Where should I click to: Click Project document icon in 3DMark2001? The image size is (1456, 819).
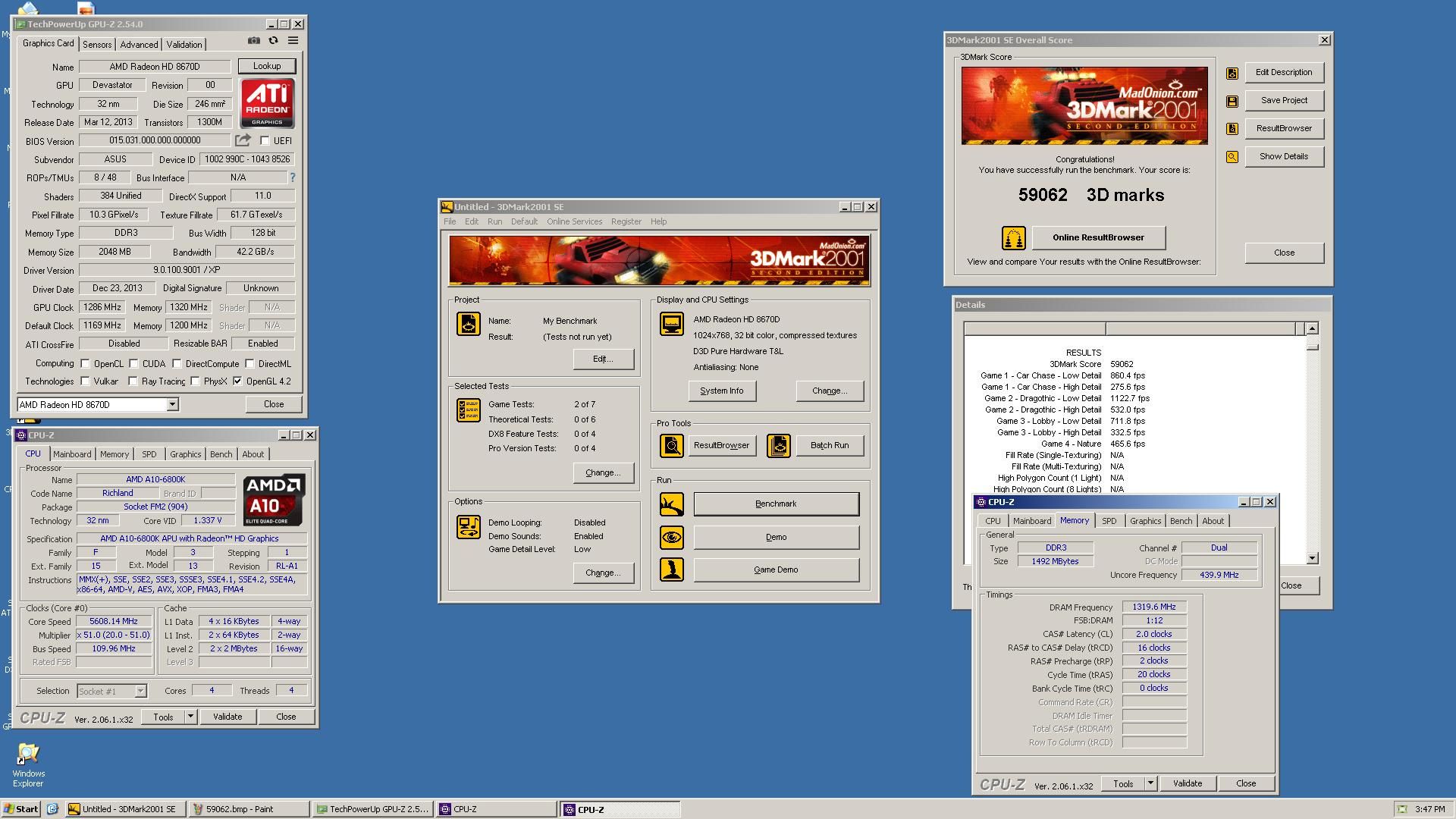[468, 324]
